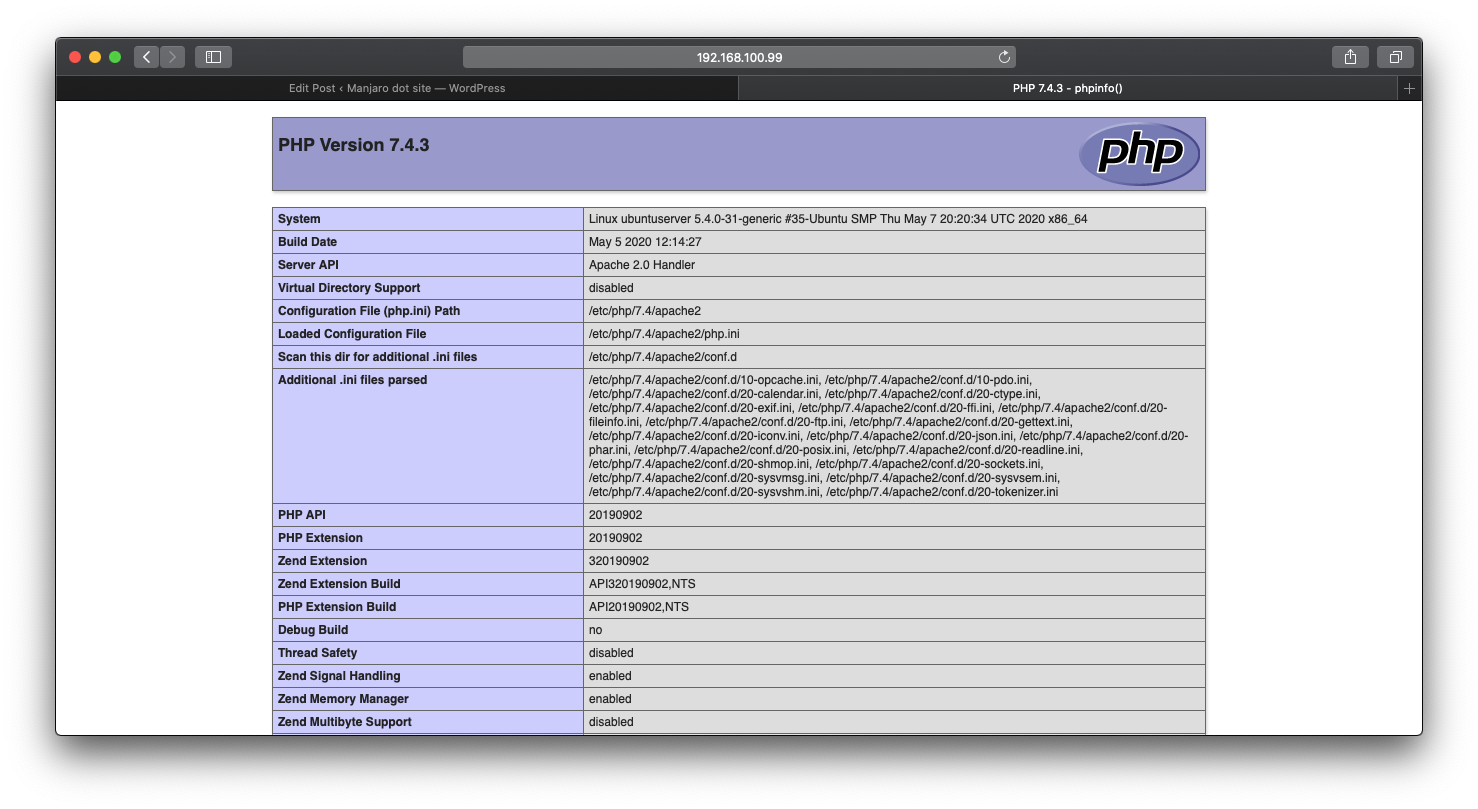
Task: Click the Thread Safety label
Action: pos(317,653)
